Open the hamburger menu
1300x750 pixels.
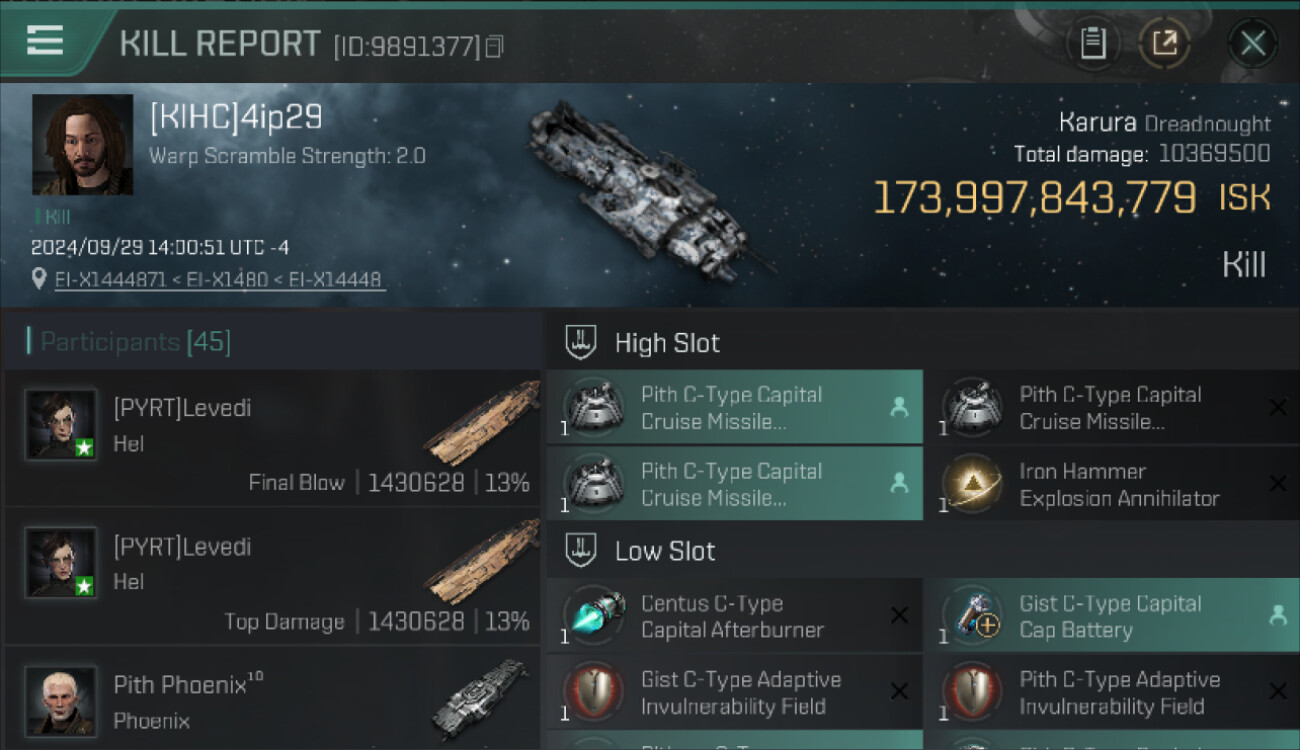(x=45, y=40)
